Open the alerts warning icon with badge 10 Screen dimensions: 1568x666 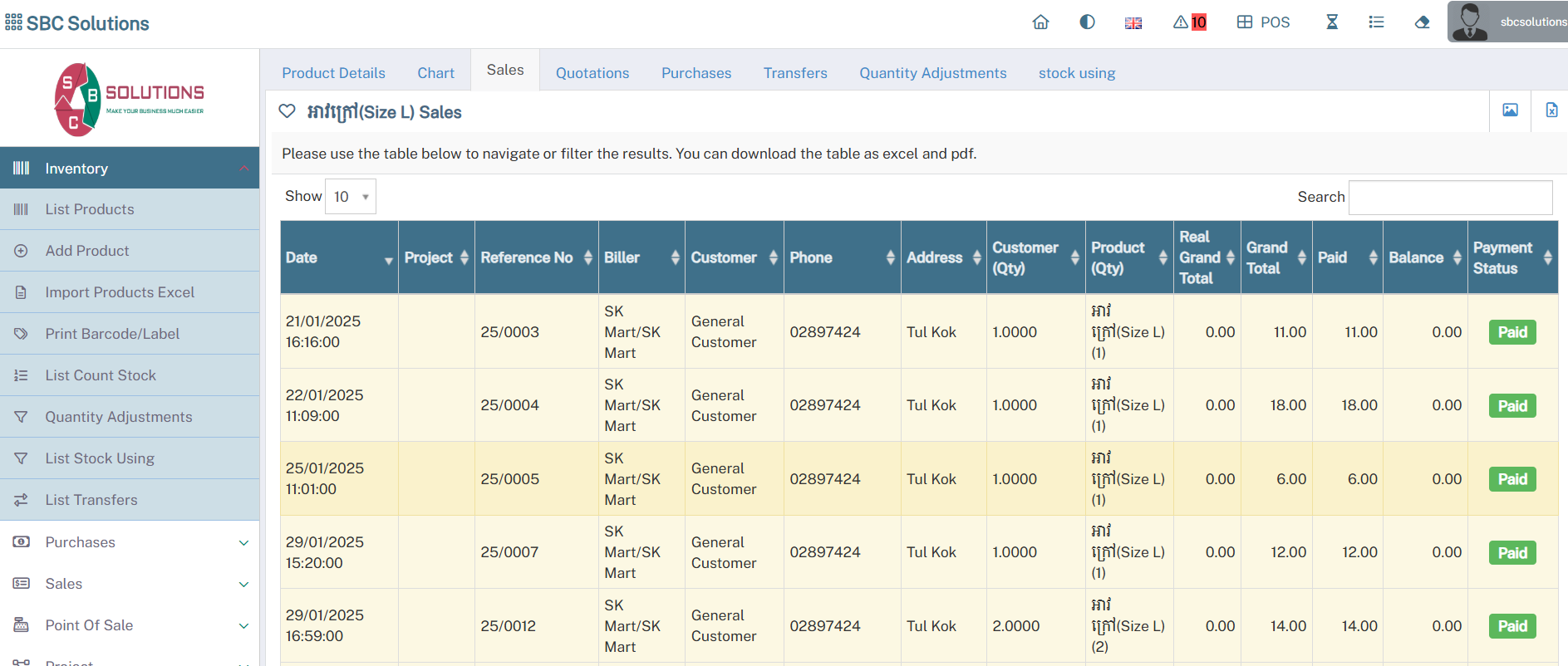tap(1189, 22)
